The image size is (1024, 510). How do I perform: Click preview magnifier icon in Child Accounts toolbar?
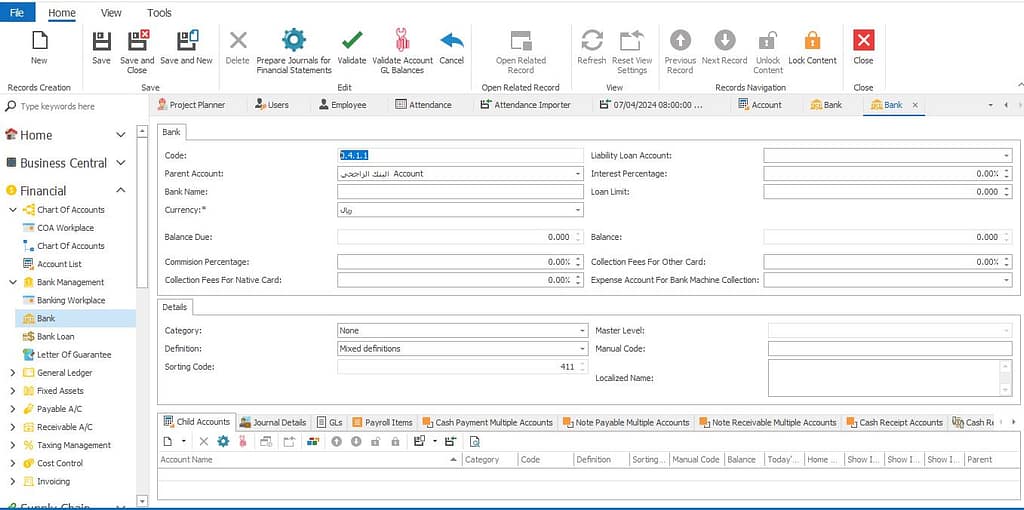475,441
